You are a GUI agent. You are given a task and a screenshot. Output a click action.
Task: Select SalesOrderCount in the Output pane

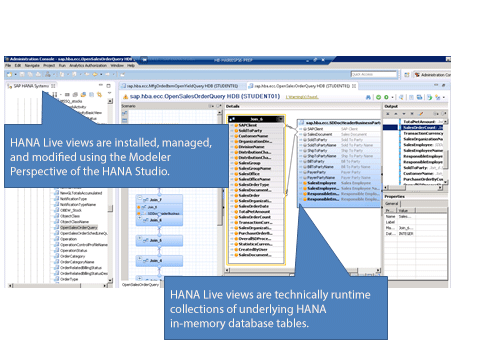(422, 128)
